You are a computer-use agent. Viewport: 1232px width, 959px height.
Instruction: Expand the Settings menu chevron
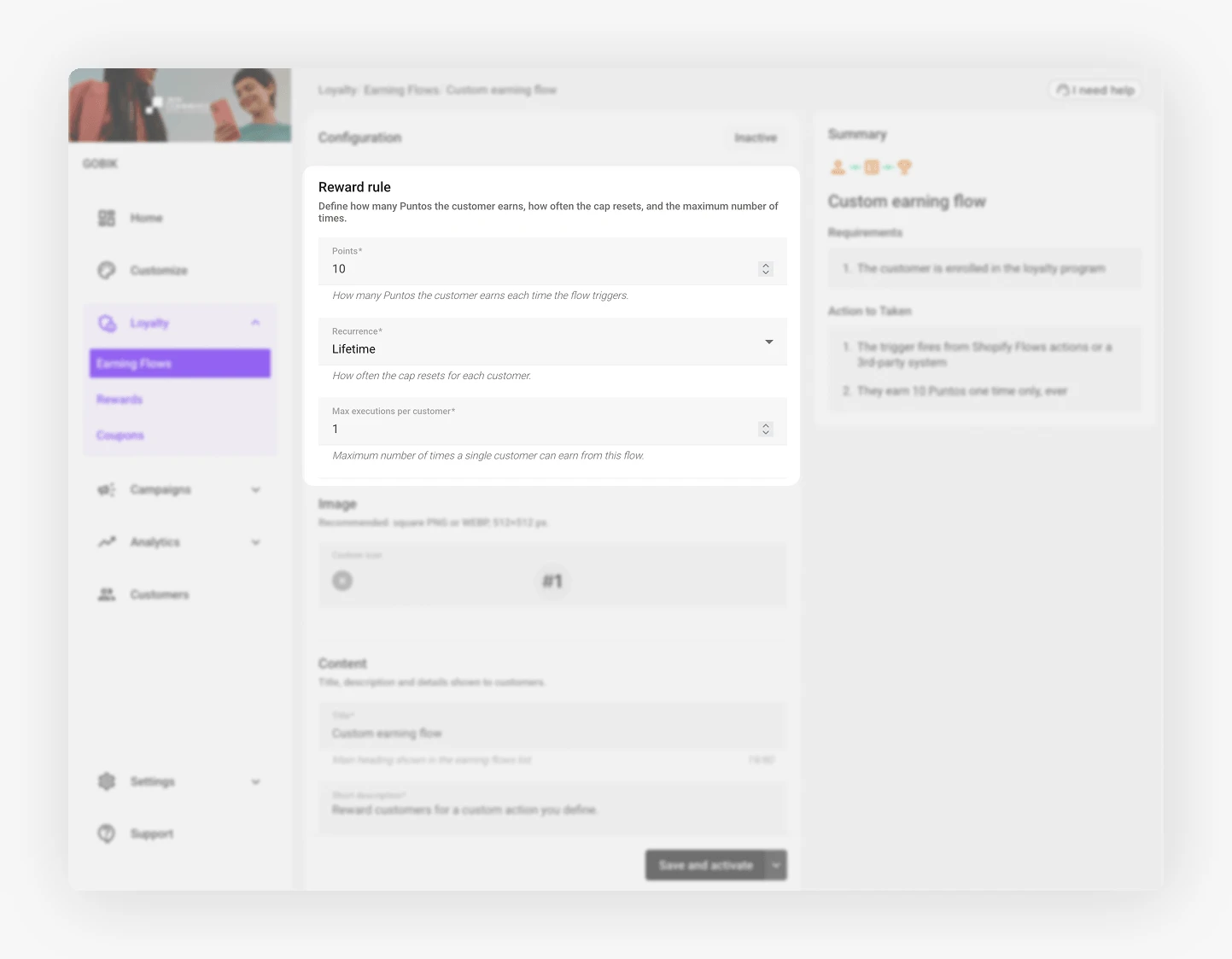(x=255, y=781)
